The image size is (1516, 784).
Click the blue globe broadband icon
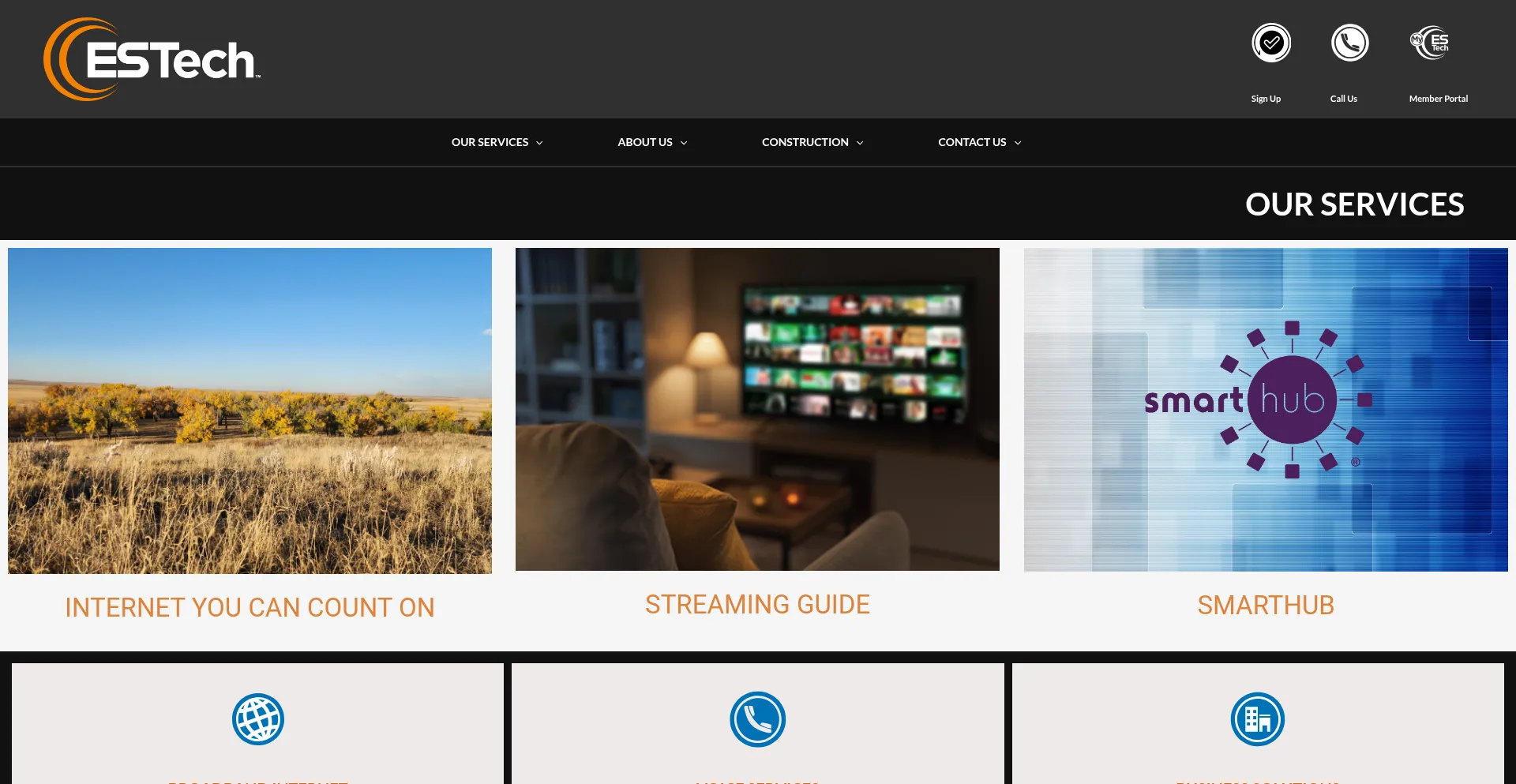257,719
